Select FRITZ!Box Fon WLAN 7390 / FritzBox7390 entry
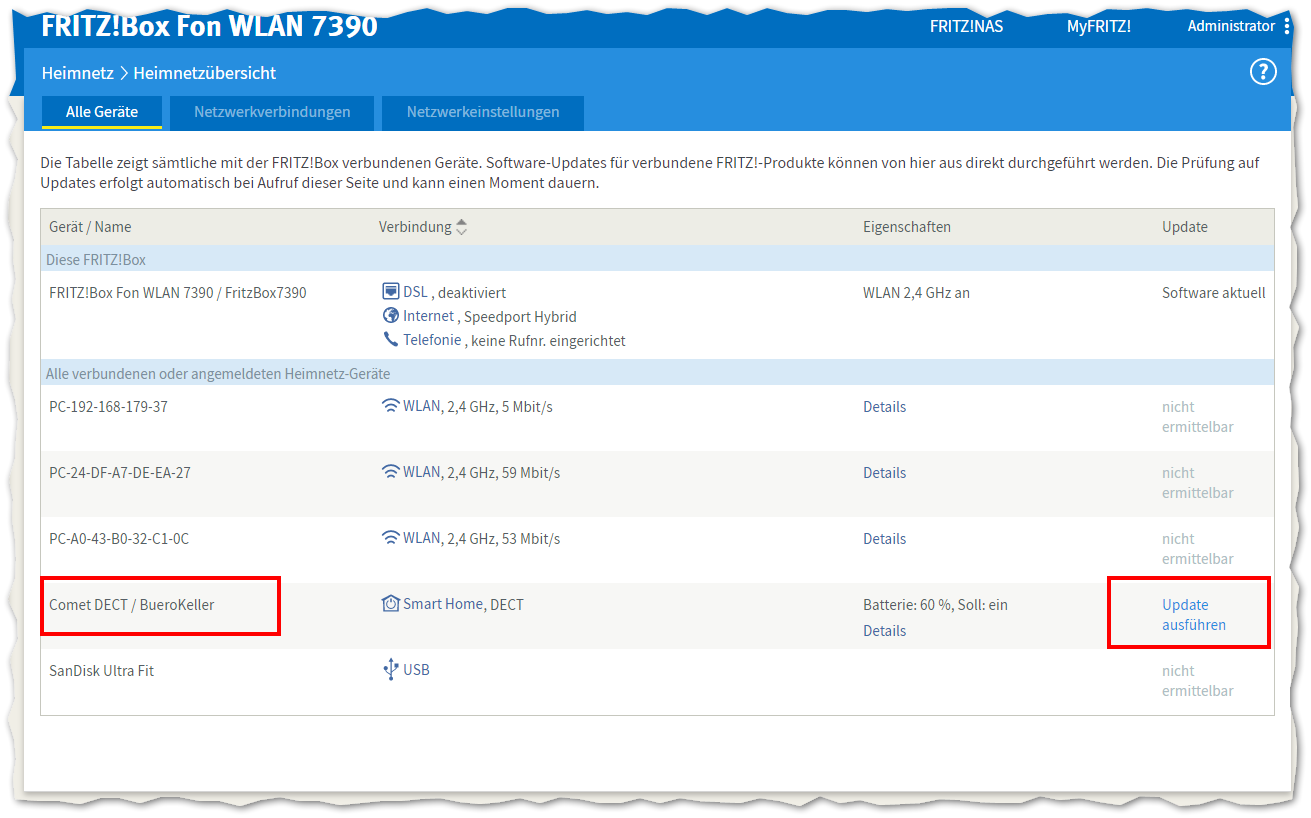The height and width of the screenshot is (818, 1311). pos(178,293)
